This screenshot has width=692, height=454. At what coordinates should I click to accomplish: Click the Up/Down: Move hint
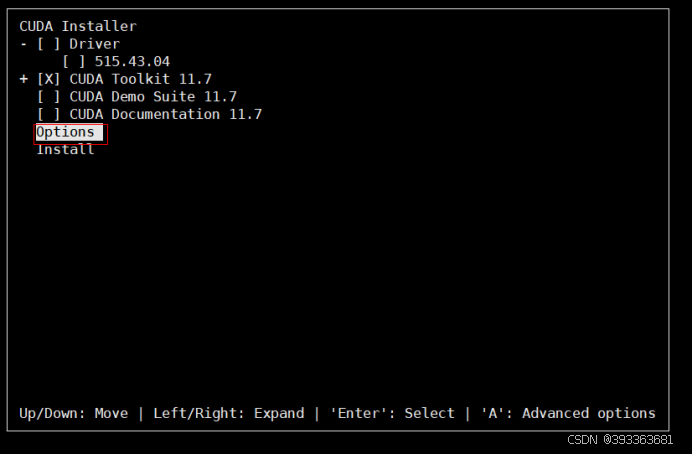(x=74, y=413)
